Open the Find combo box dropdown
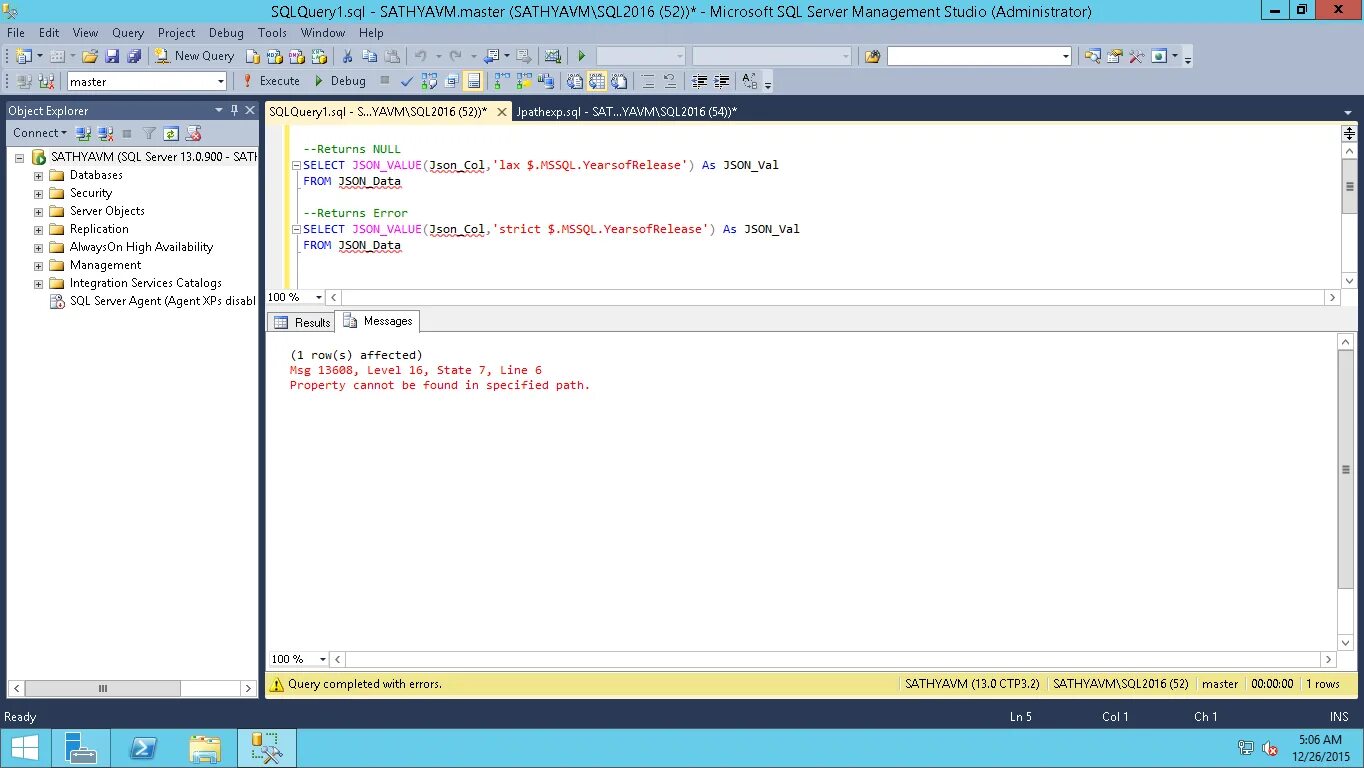The height and width of the screenshot is (768, 1364). click(1065, 56)
